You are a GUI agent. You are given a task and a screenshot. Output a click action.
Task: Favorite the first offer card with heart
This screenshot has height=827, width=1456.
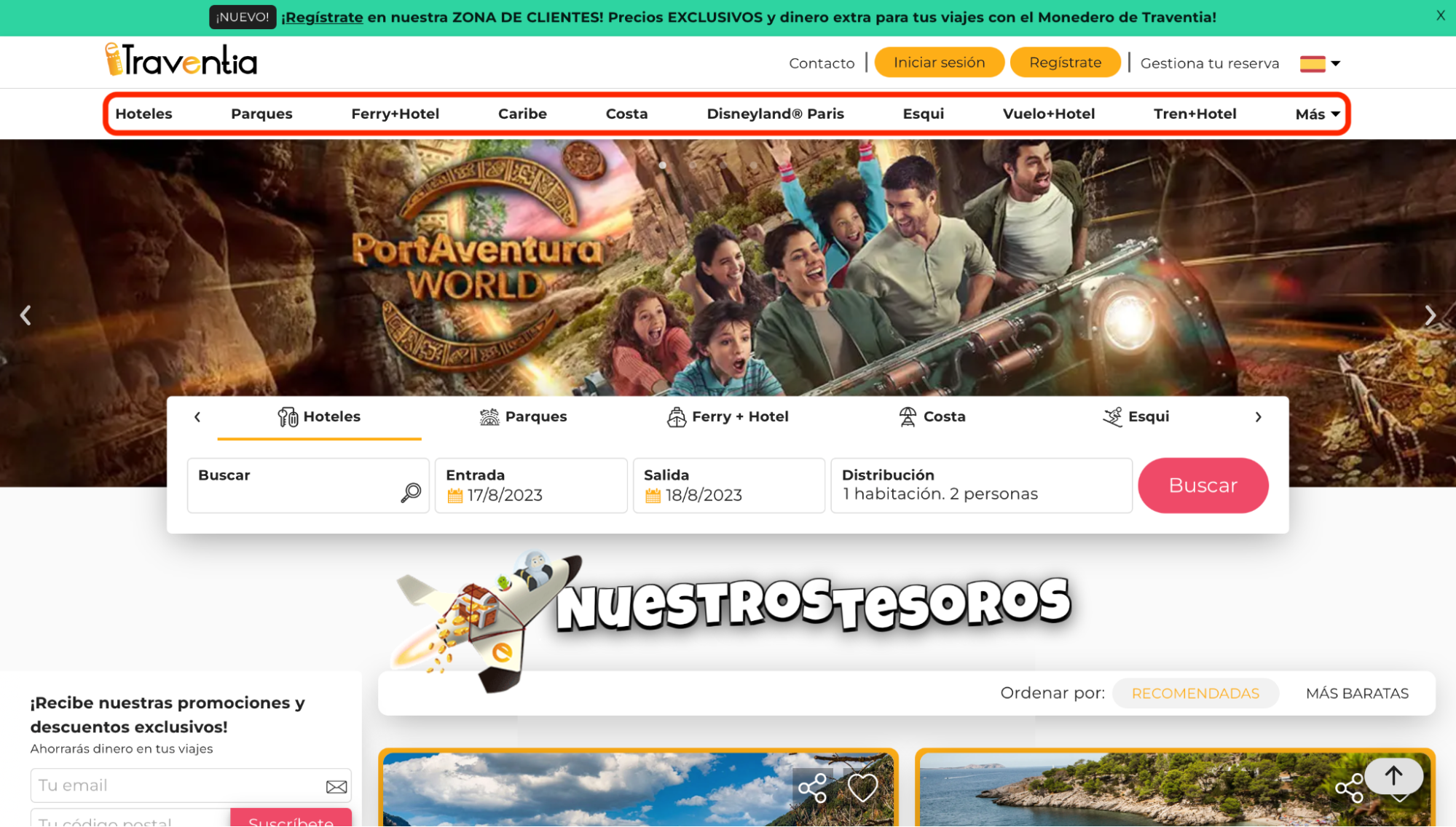pyautogui.click(x=862, y=788)
